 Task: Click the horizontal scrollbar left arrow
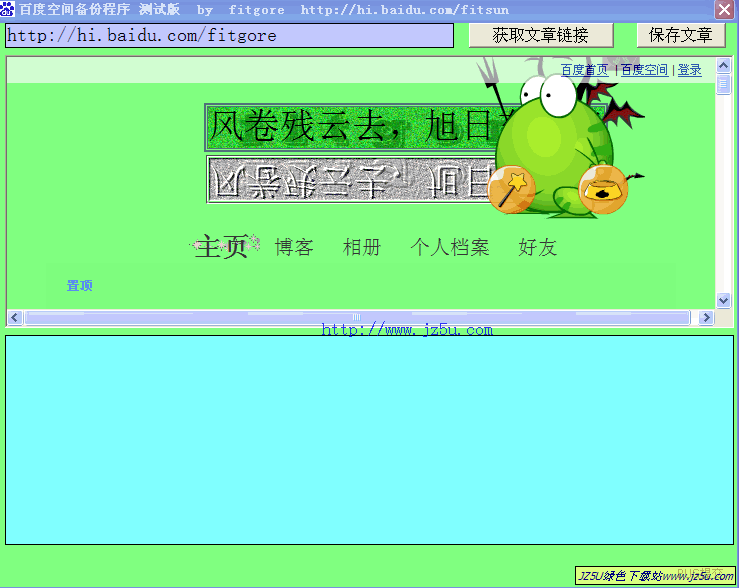coord(15,318)
